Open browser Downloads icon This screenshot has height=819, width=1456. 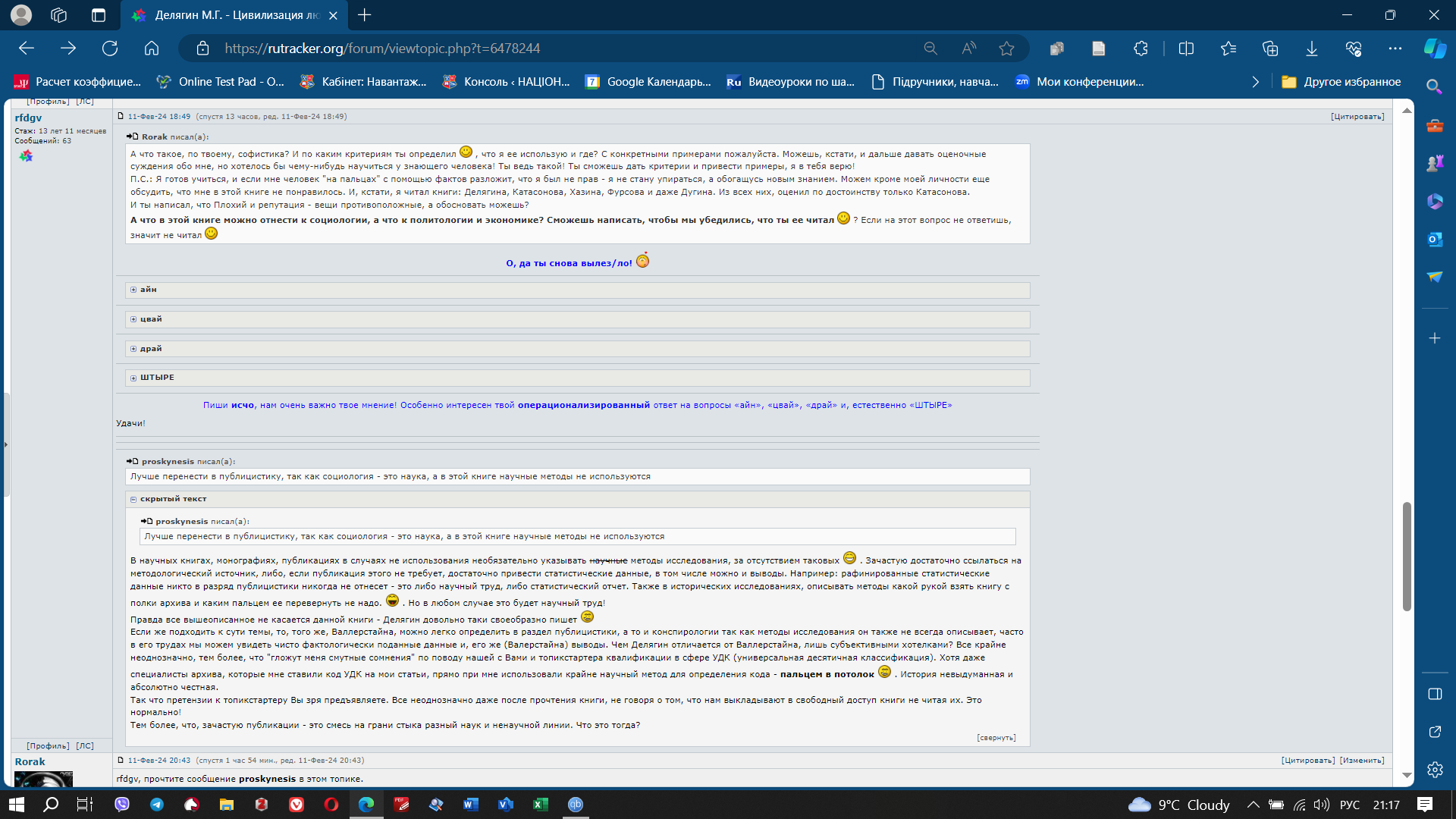coord(1311,49)
